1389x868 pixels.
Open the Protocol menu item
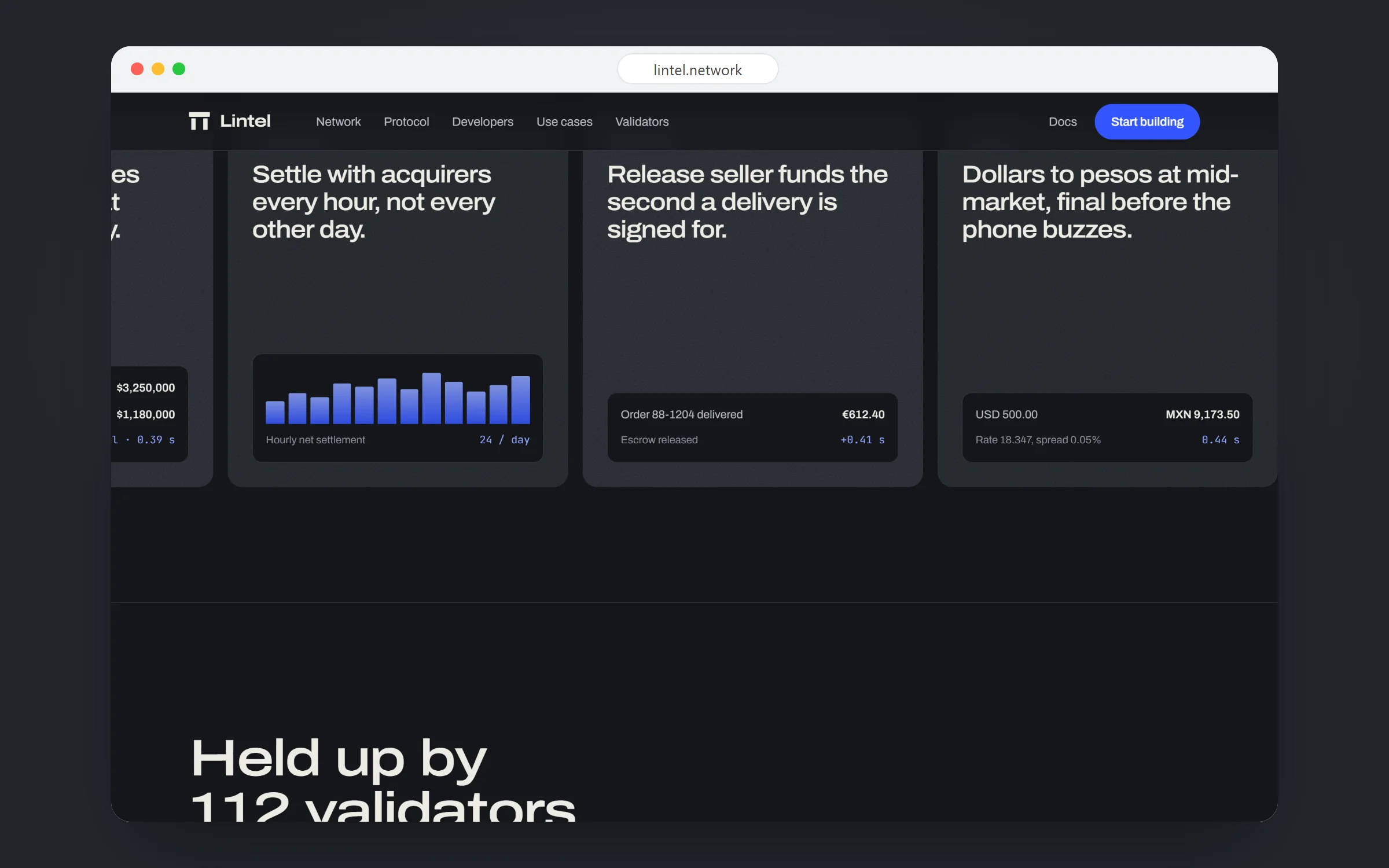[x=406, y=122]
